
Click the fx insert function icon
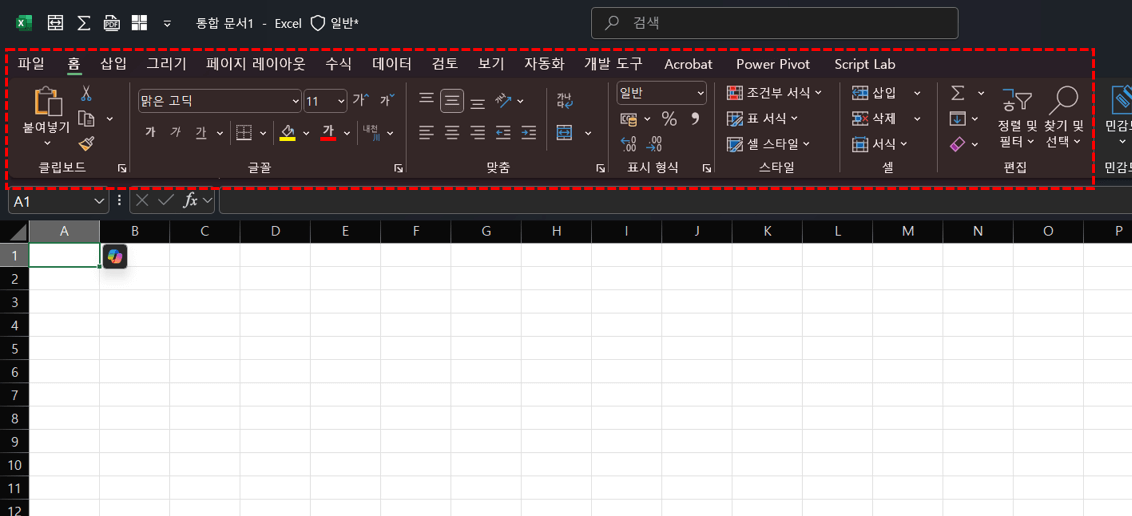pos(191,201)
